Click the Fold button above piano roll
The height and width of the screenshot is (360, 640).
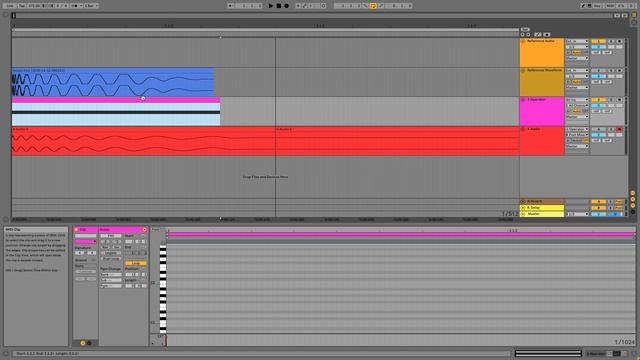click(156, 229)
